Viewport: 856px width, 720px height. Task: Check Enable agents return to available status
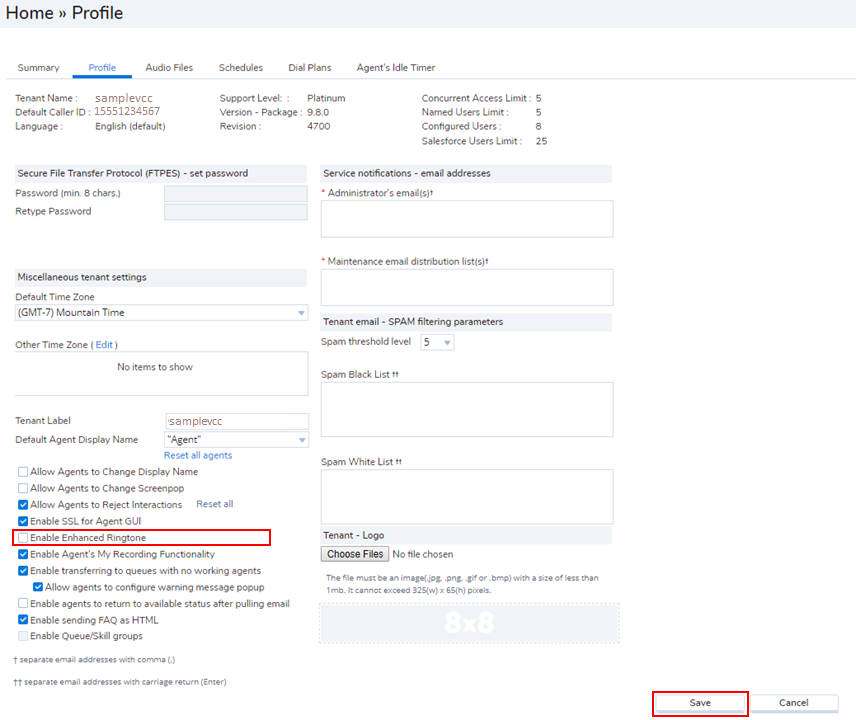tap(23, 603)
